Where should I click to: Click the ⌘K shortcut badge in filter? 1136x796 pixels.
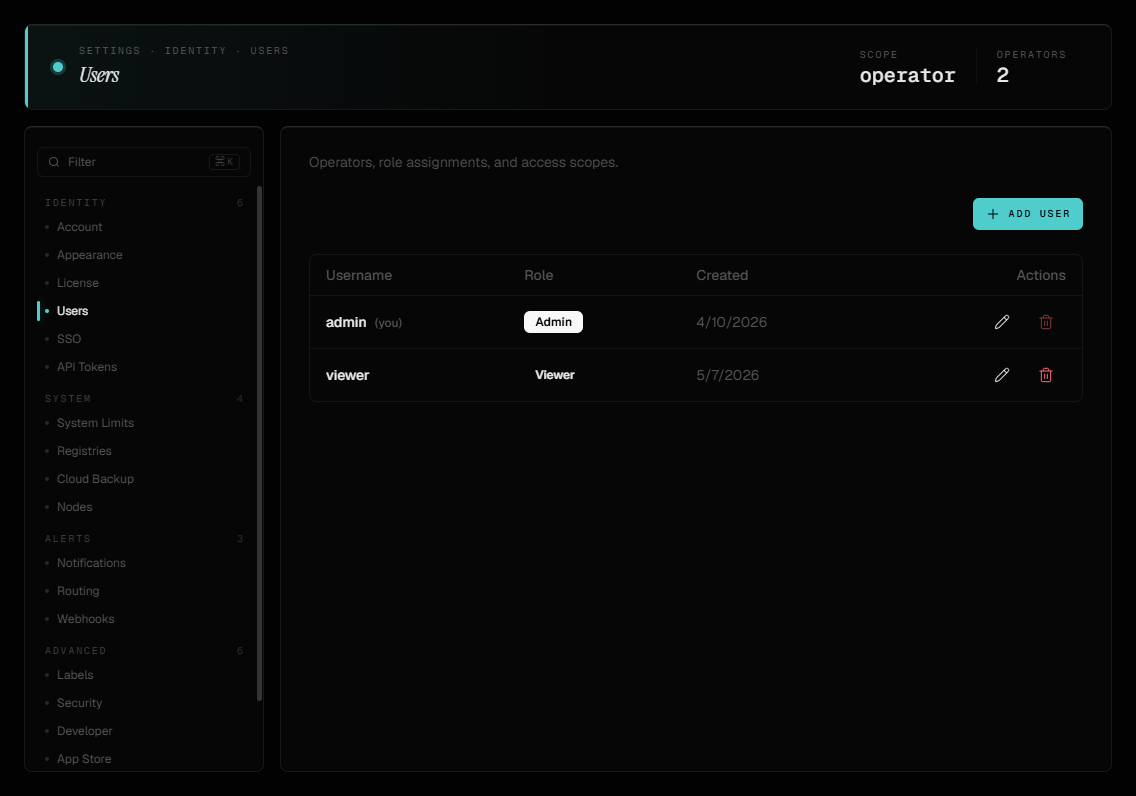click(224, 162)
